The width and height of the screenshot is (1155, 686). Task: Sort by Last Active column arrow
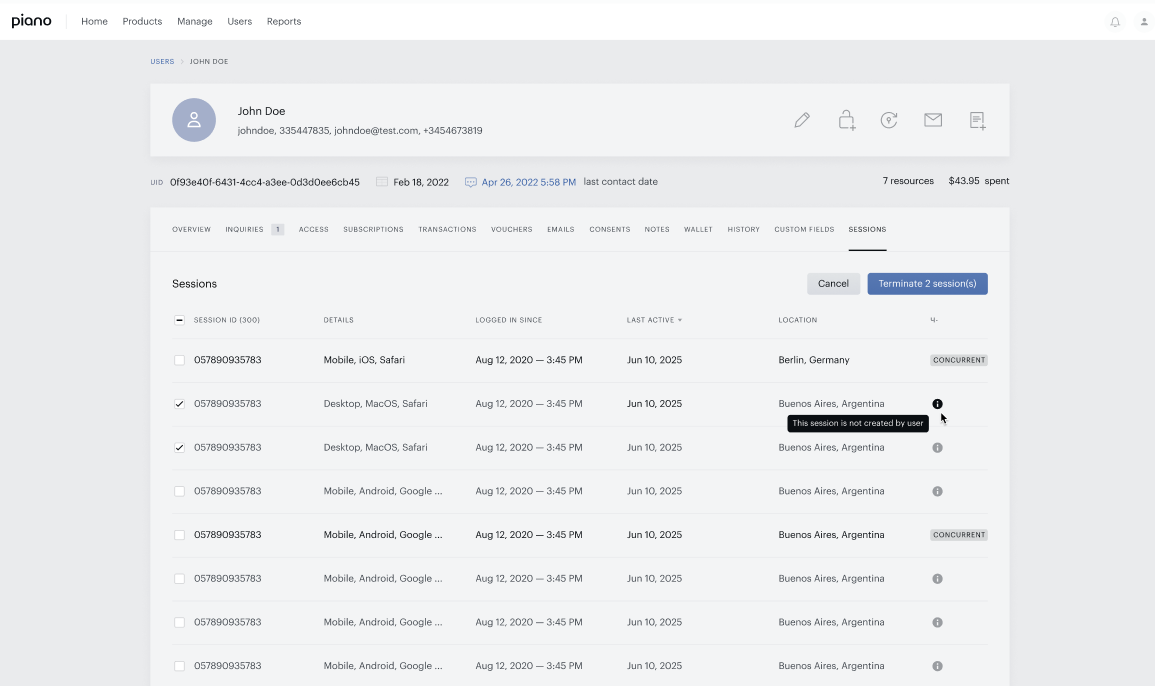[680, 321]
